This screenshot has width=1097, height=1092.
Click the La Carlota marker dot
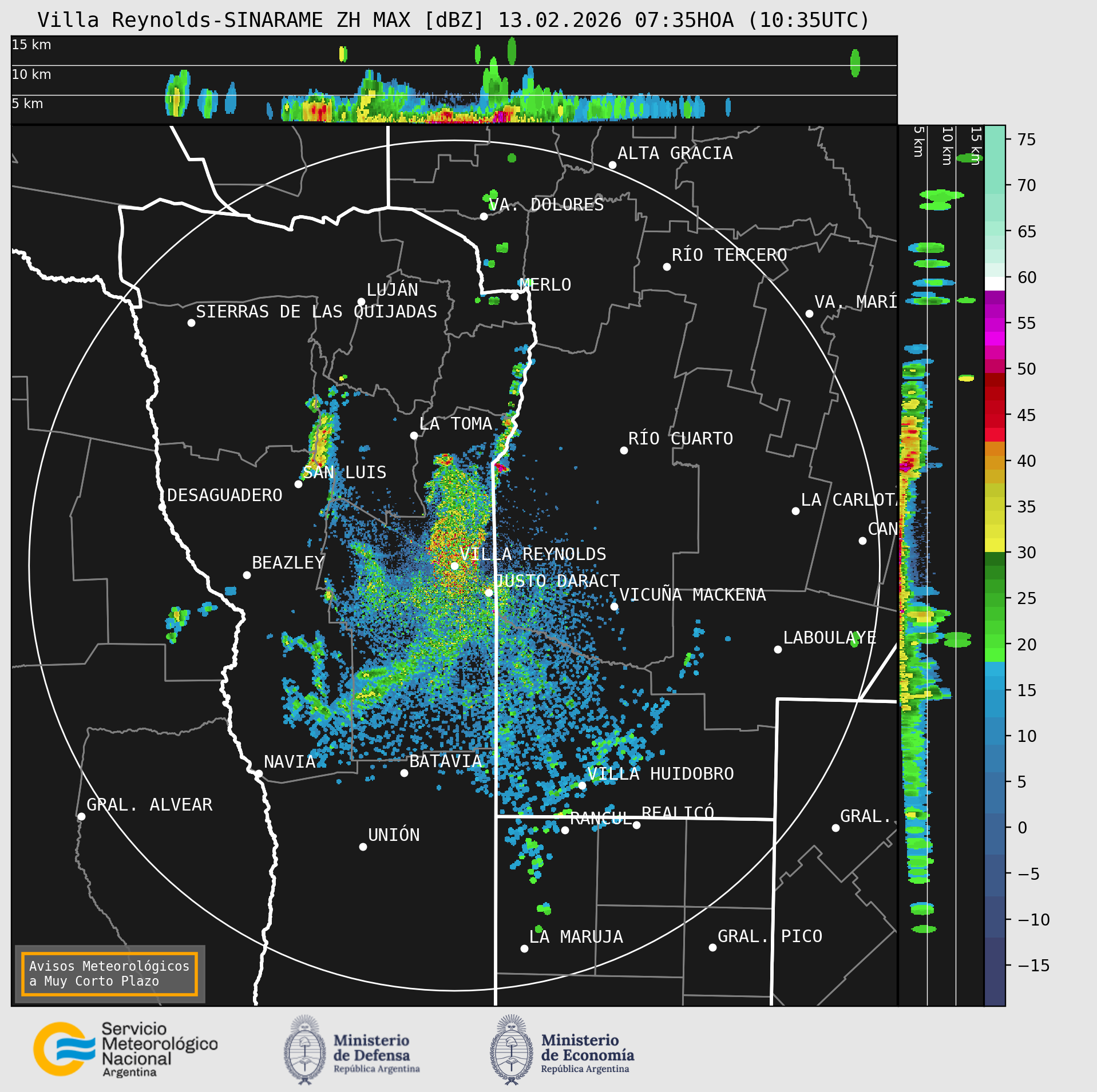tap(795, 511)
